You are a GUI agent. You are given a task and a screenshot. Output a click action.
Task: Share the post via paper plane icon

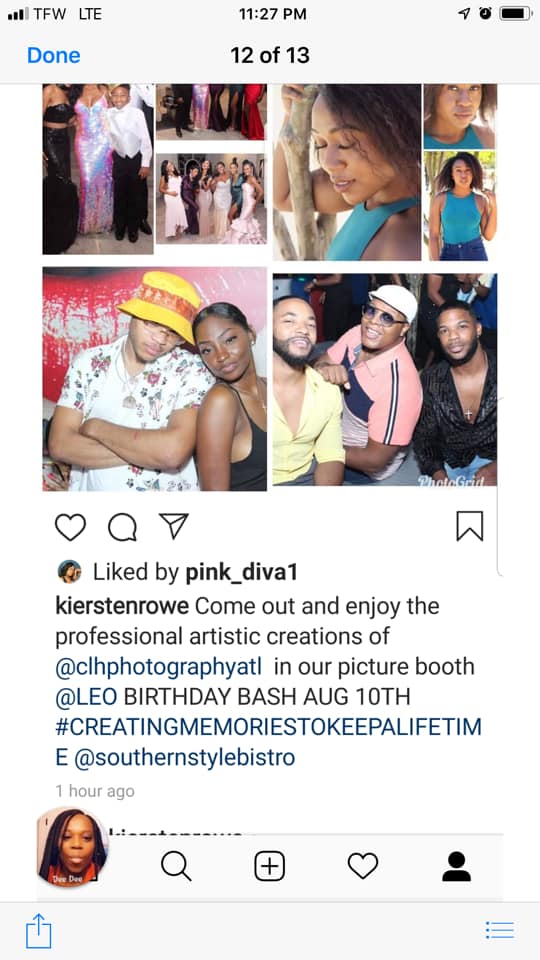(174, 526)
